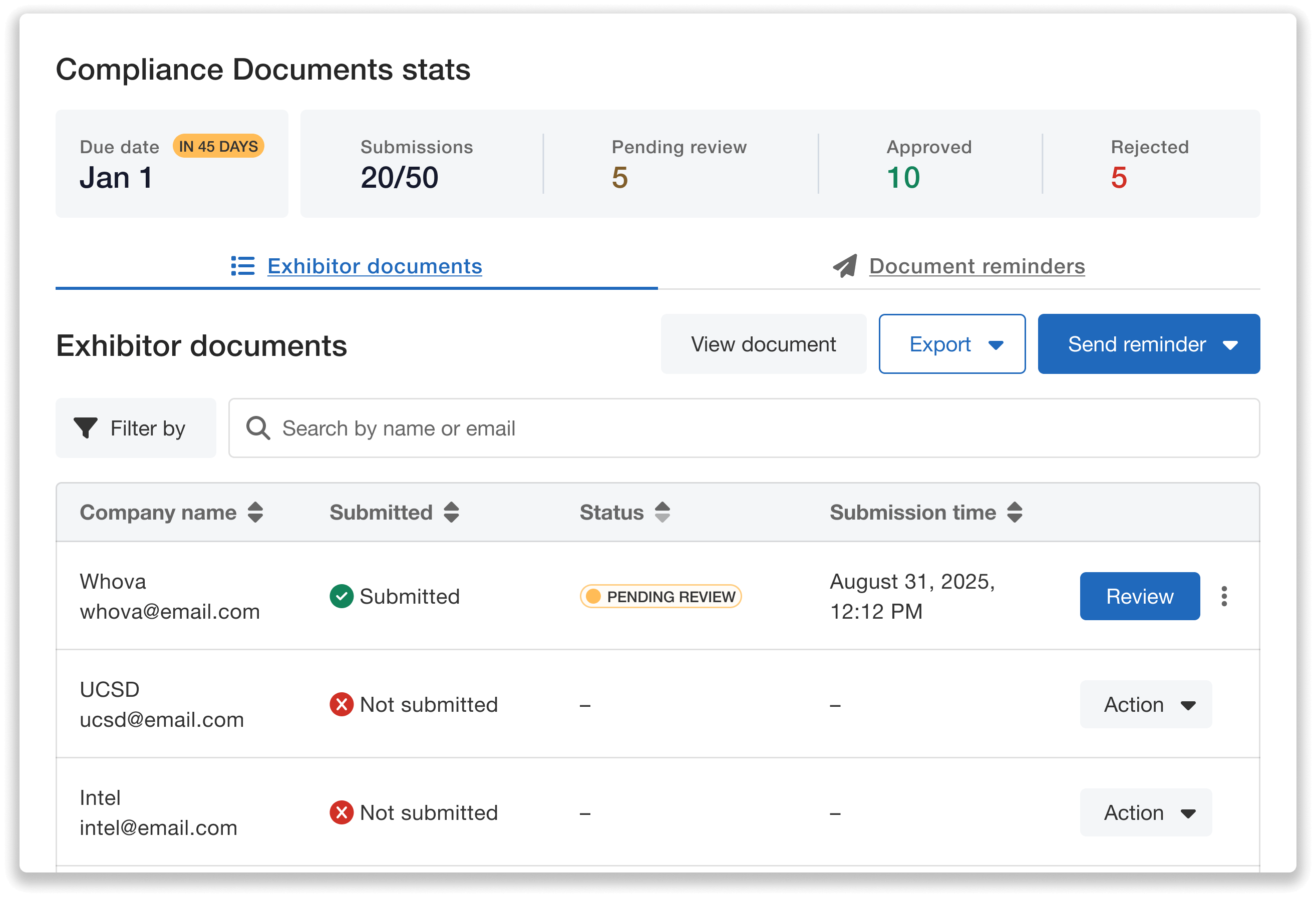Viewport: 1316px width, 898px height.
Task: Click the funnel icon in Filter by
Action: tap(86, 428)
